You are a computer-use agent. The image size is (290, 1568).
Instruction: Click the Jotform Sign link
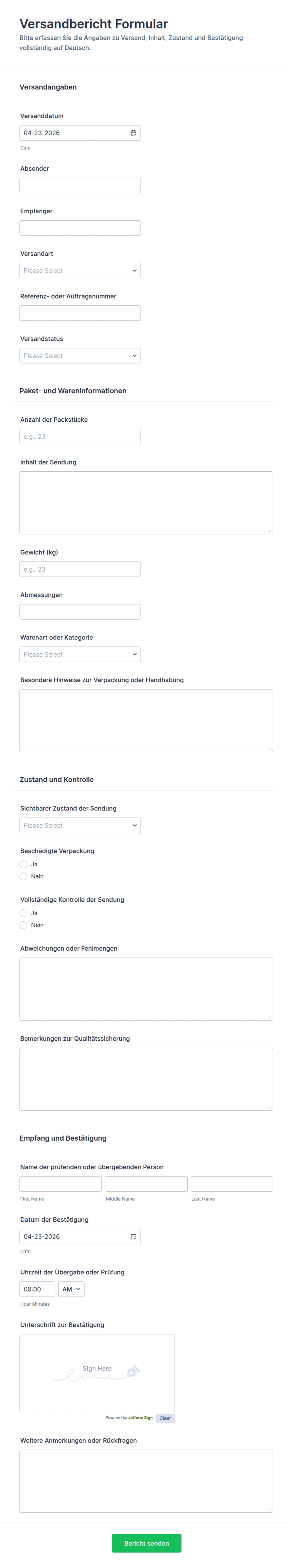tap(140, 1418)
